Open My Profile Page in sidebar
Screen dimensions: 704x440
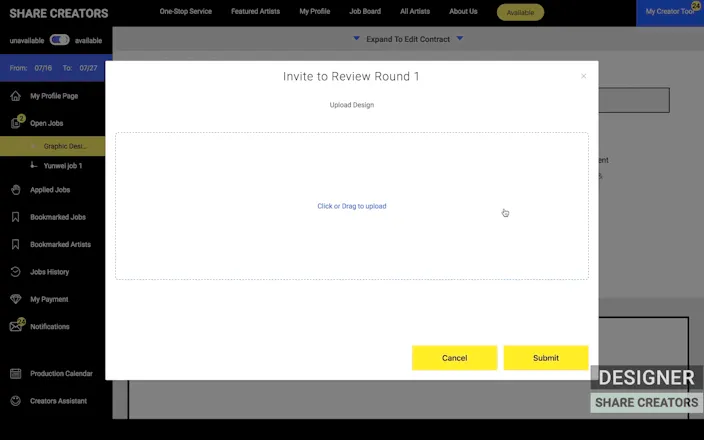[x=54, y=96]
